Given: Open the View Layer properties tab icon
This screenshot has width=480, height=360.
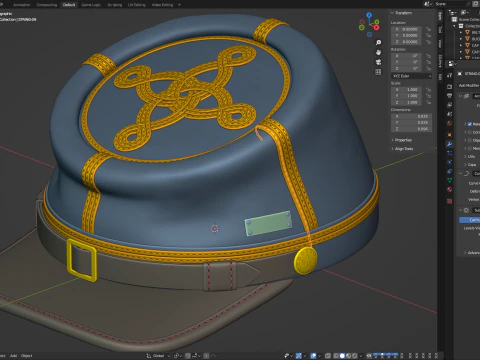Looking at the screenshot, I should 449,105.
